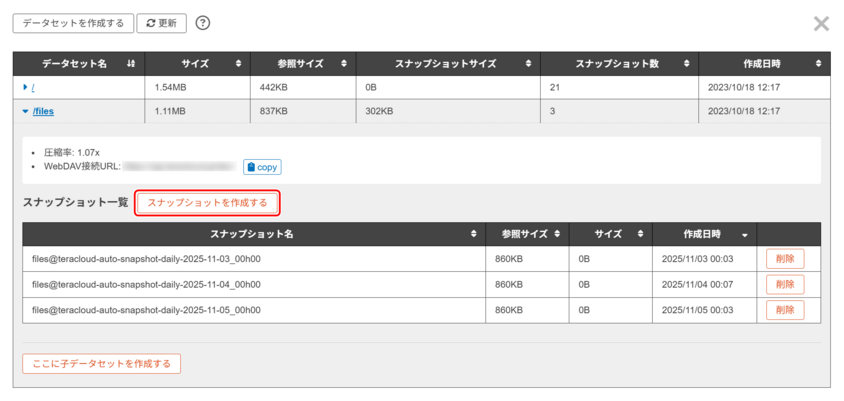Click スナップショットを作成する button
The image size is (844, 401).
[x=207, y=203]
